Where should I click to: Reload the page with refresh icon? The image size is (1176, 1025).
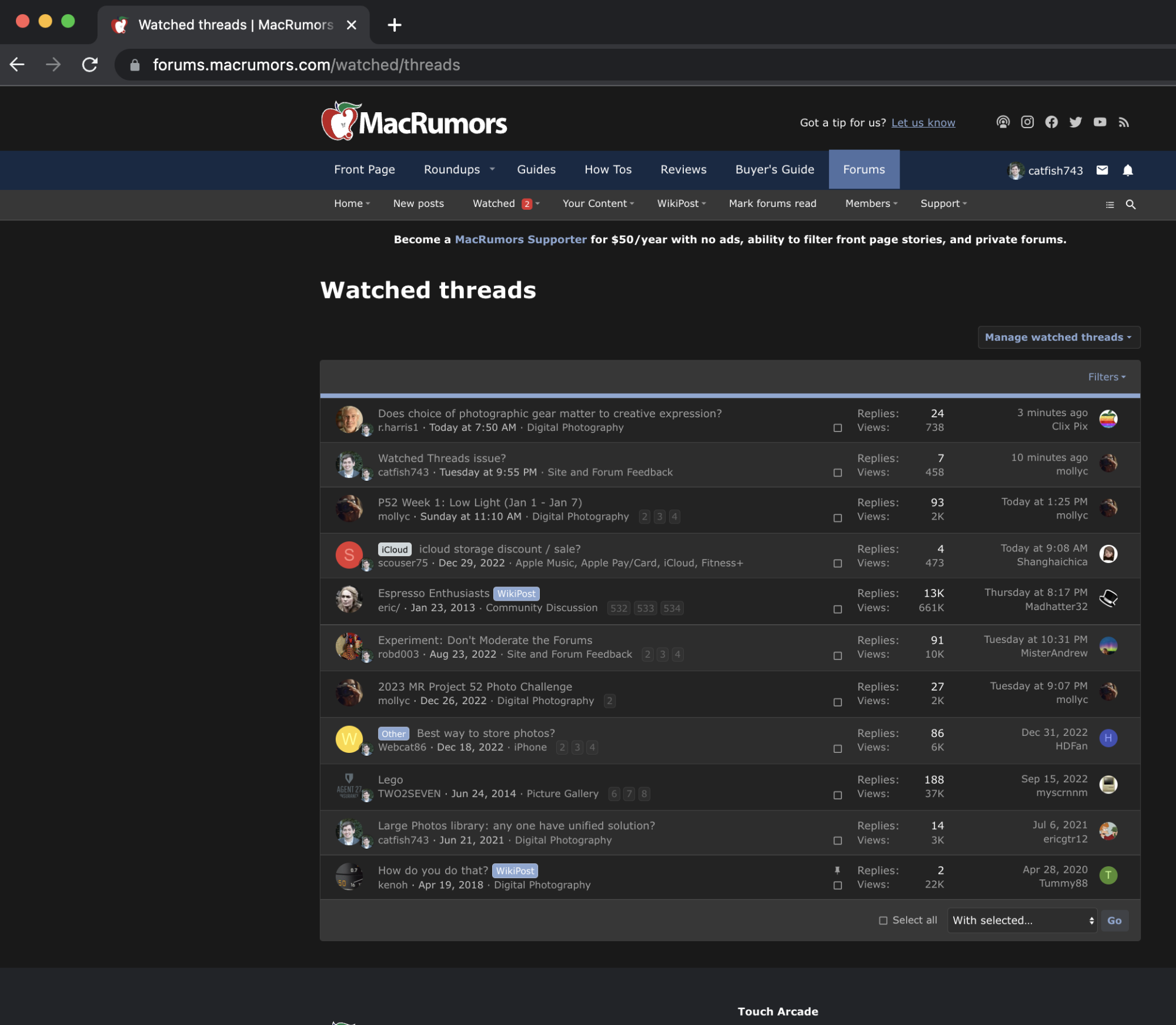click(89, 65)
